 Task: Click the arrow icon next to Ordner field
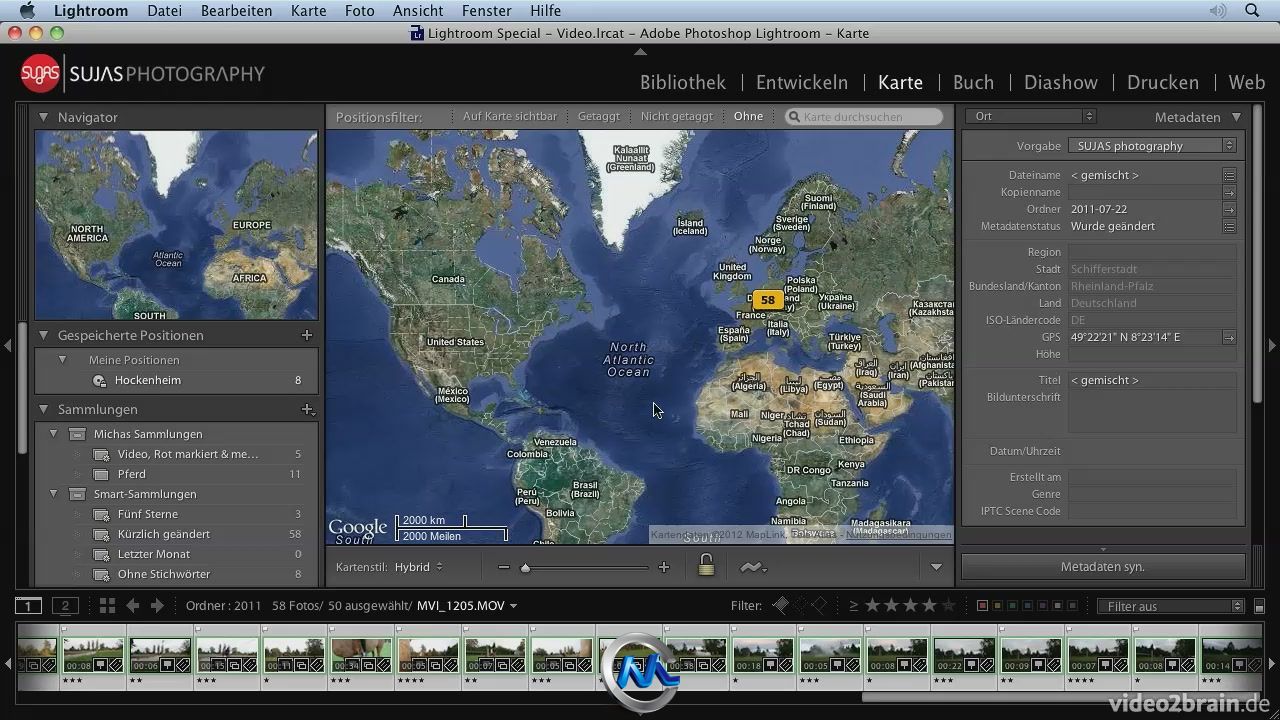click(1229, 210)
